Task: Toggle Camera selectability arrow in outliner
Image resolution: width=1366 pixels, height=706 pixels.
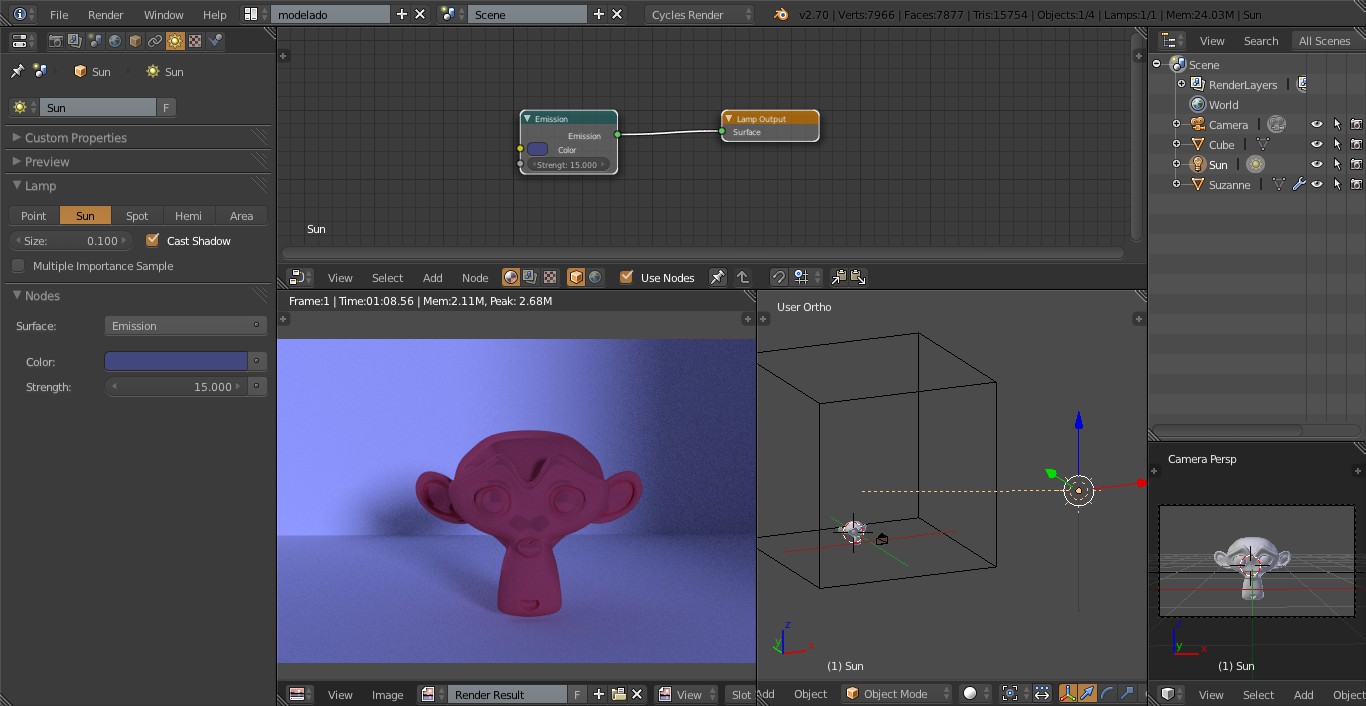Action: 1337,124
